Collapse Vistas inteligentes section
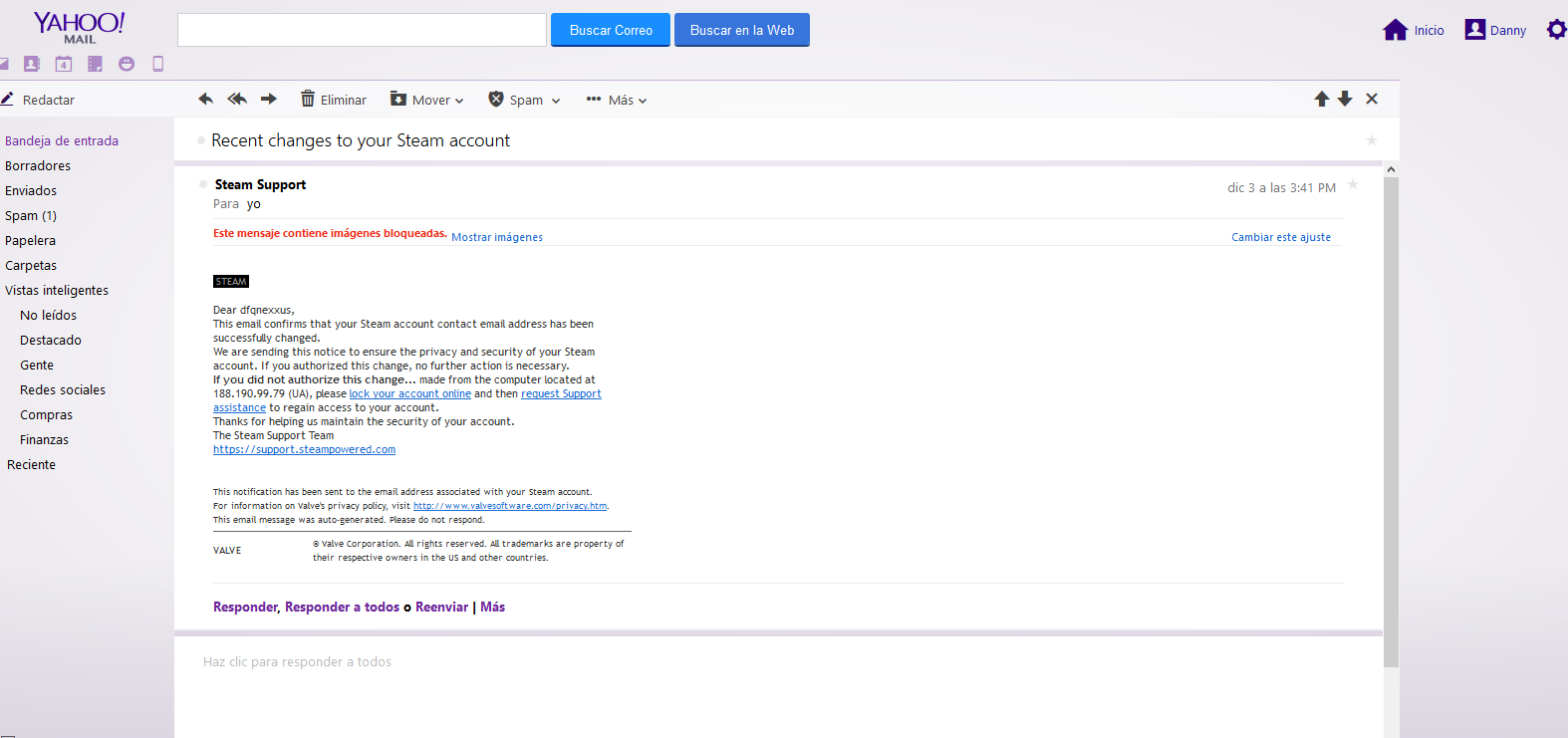 tap(57, 290)
